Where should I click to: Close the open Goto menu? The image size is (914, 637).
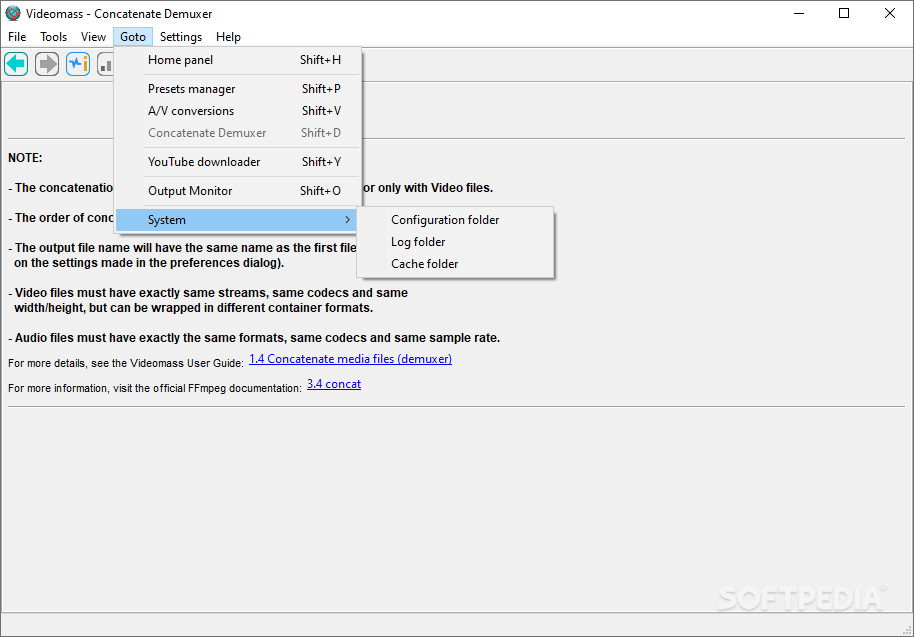click(133, 37)
